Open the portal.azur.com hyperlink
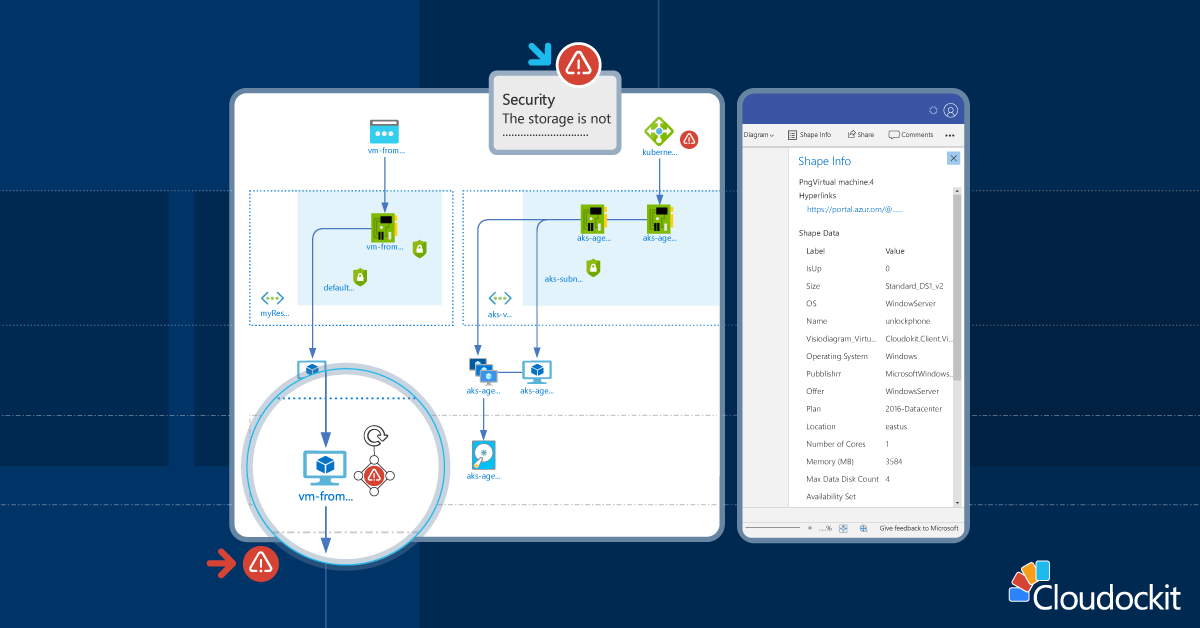The width and height of the screenshot is (1200, 628). pos(854,210)
